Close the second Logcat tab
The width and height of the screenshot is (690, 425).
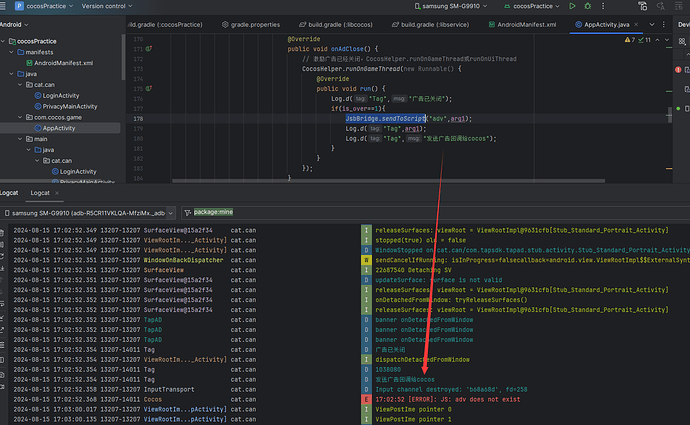point(58,192)
